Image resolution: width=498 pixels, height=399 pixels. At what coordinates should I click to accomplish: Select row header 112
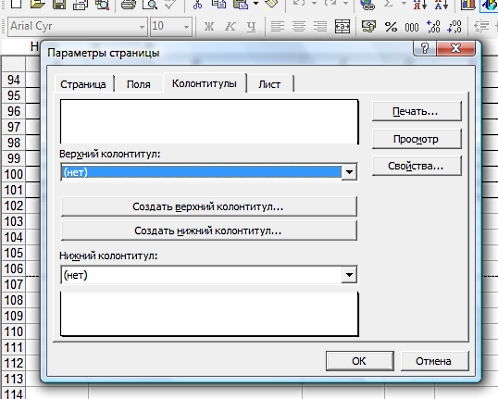coord(14,363)
